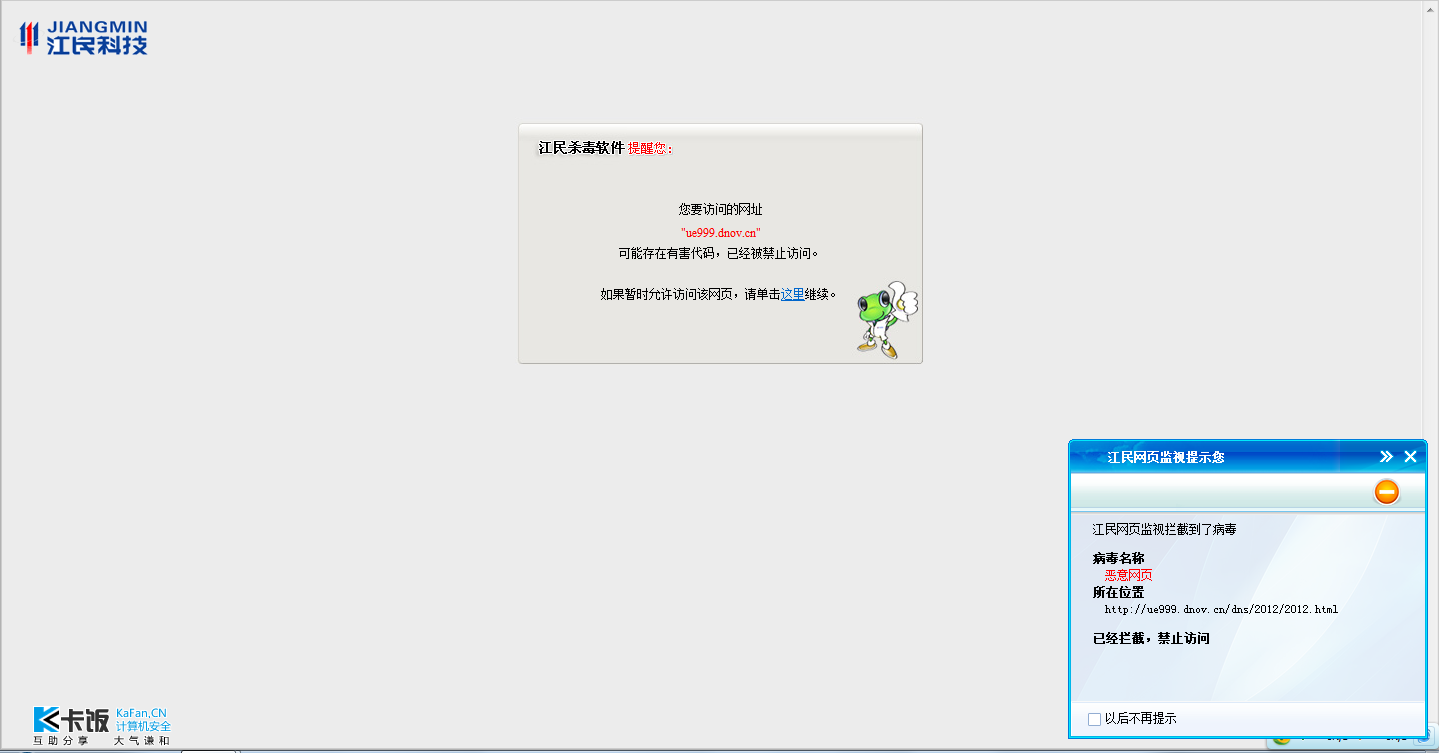Image resolution: width=1439 pixels, height=753 pixels.
Task: Click the red 恶意网页 virus name
Action: (1128, 575)
